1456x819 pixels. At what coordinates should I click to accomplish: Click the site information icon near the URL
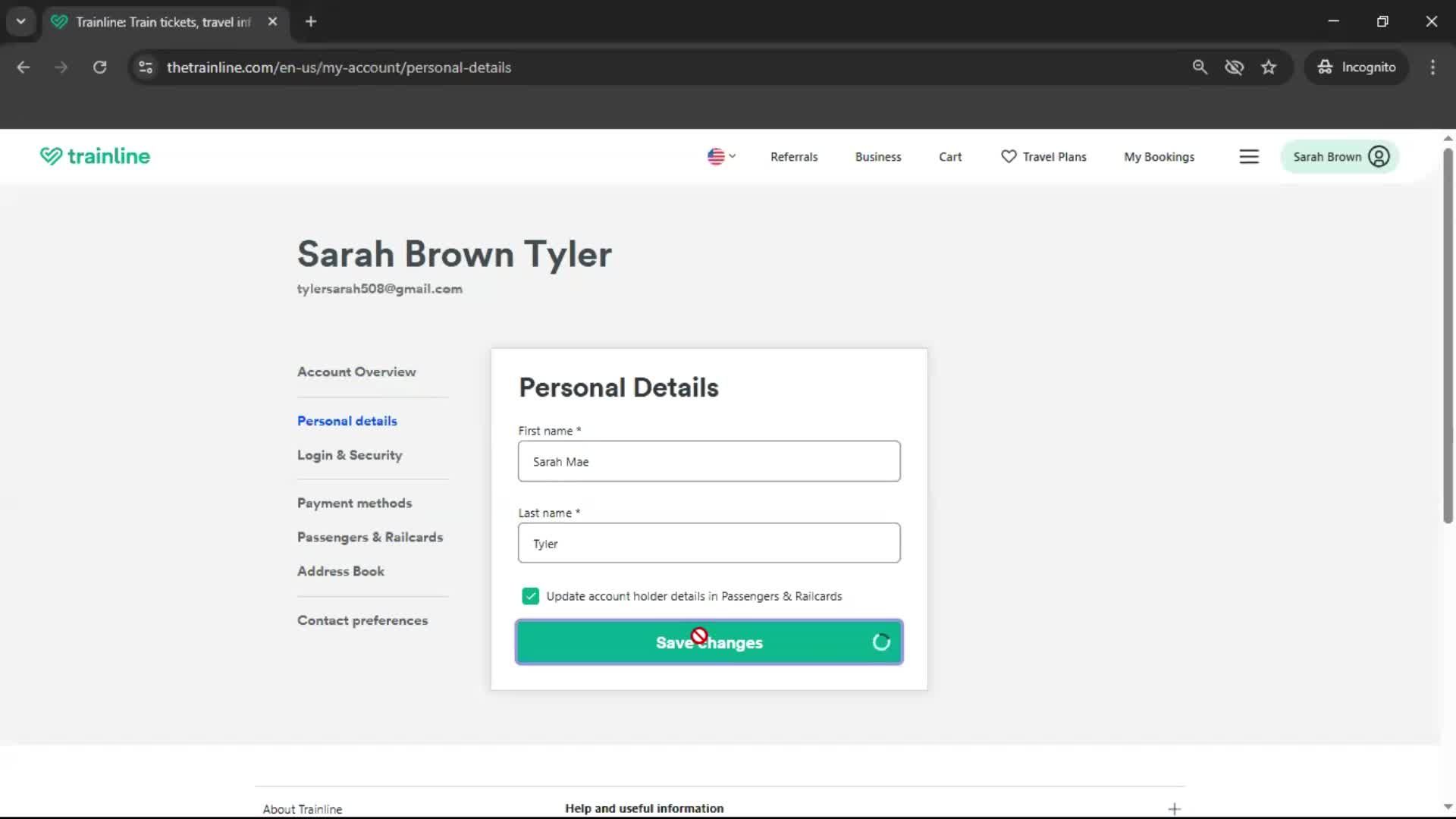145,67
